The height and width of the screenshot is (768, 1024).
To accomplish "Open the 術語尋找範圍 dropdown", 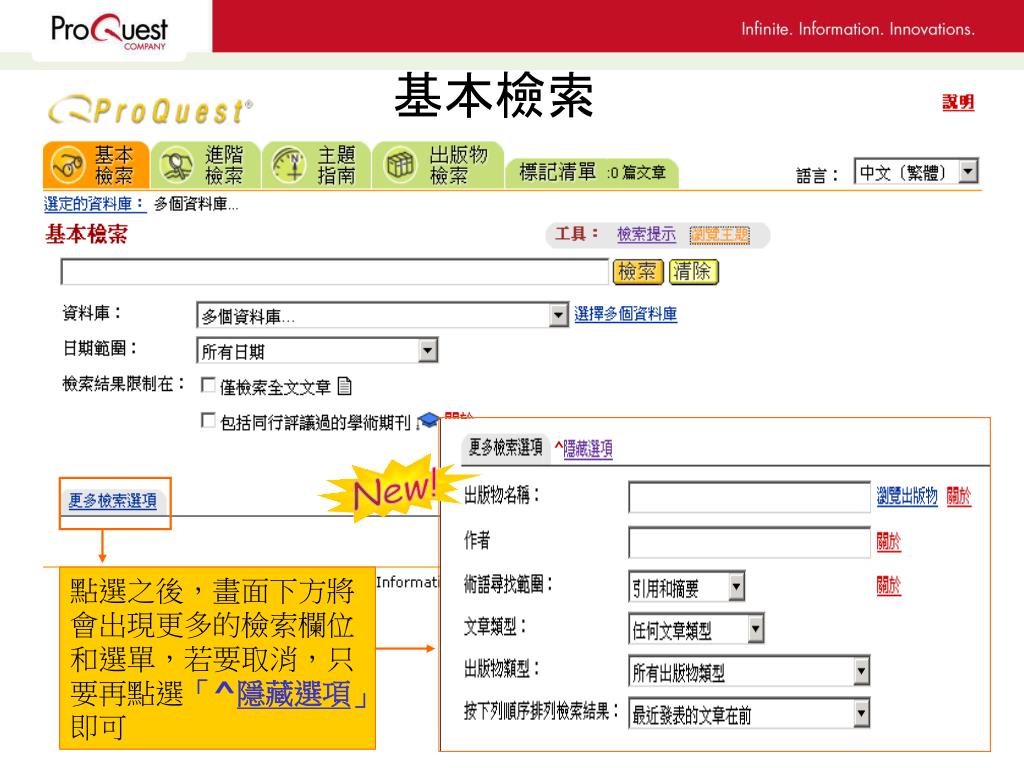I will point(686,586).
